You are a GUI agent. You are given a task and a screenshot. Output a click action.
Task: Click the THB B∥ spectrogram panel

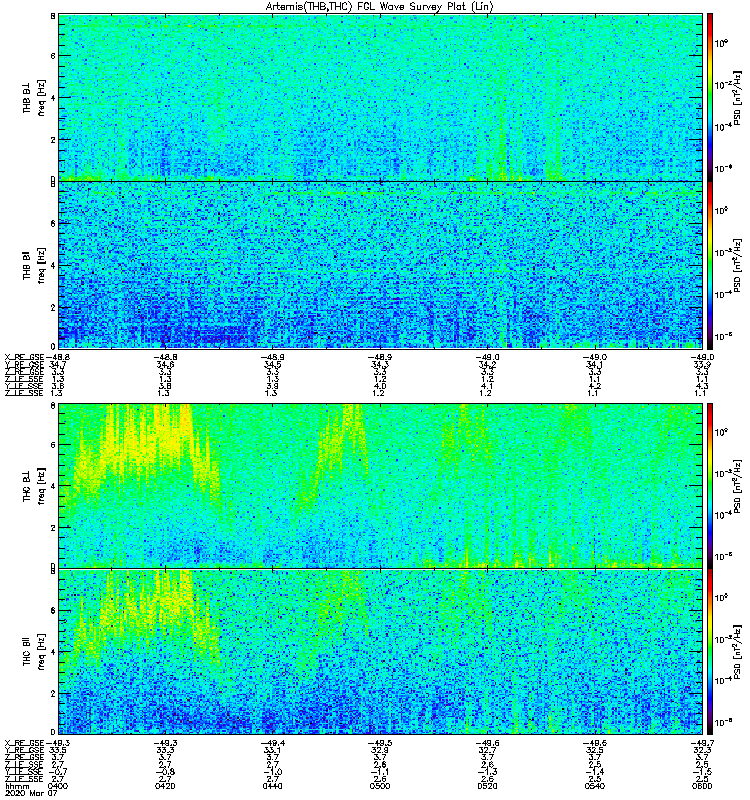pyautogui.click(x=380, y=265)
